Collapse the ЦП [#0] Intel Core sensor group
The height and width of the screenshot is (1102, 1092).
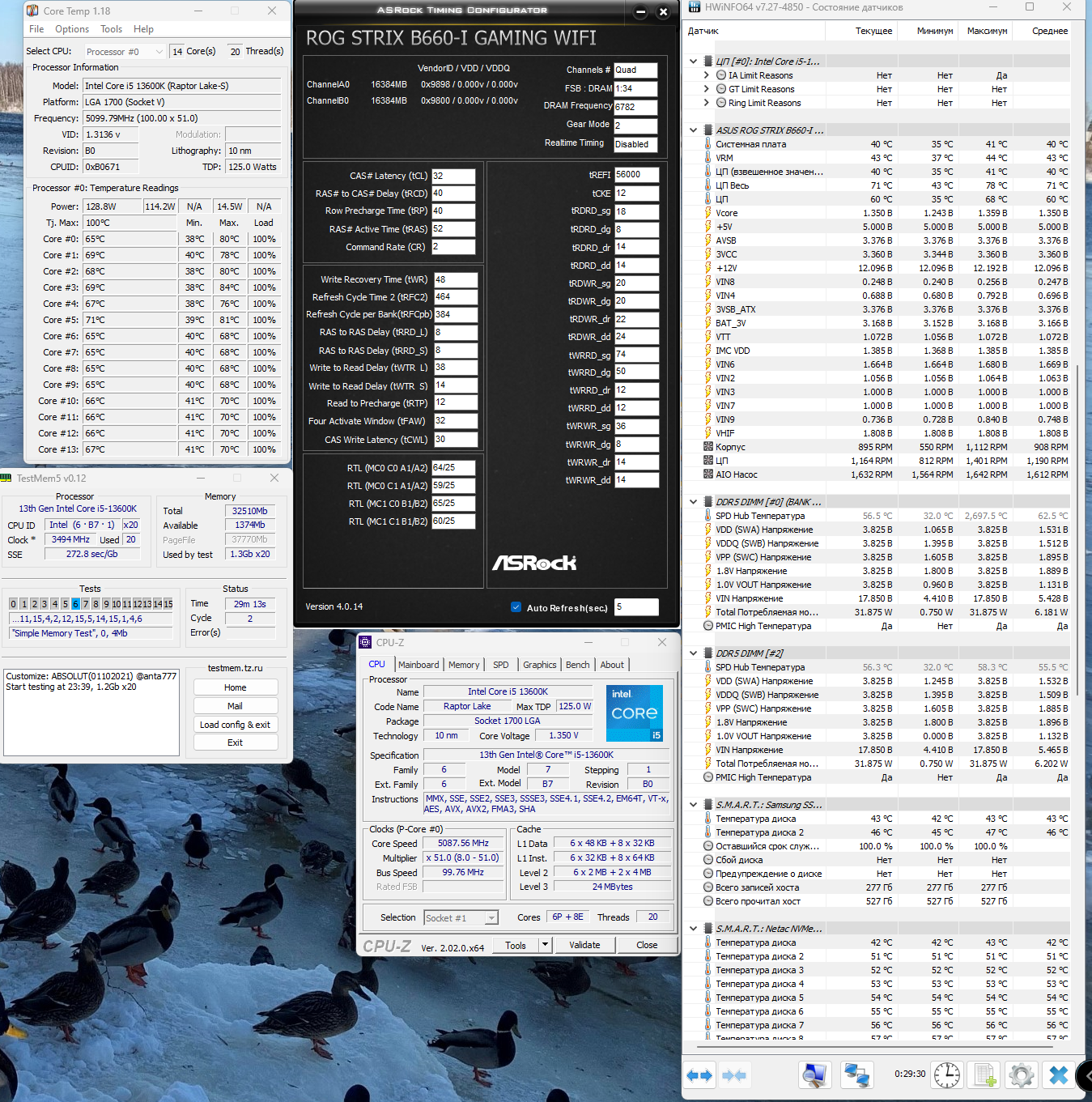[694, 62]
